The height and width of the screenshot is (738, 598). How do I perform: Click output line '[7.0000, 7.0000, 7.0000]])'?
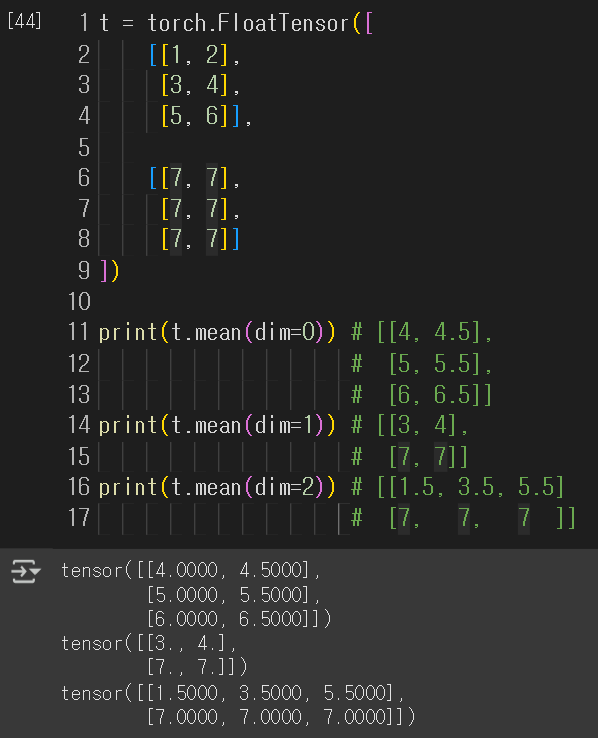click(281, 717)
